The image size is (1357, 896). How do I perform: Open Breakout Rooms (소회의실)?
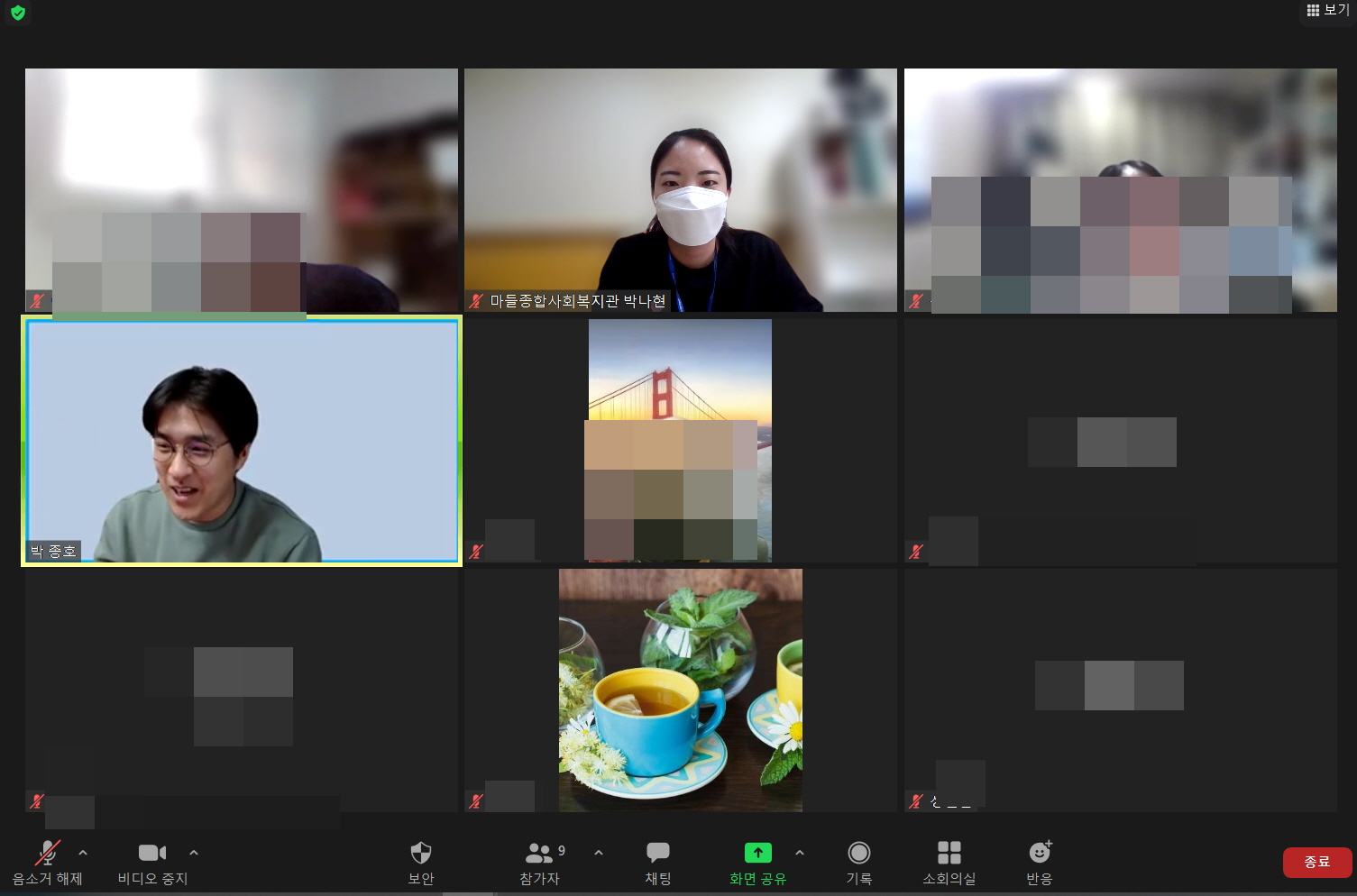pyautogui.click(x=949, y=854)
